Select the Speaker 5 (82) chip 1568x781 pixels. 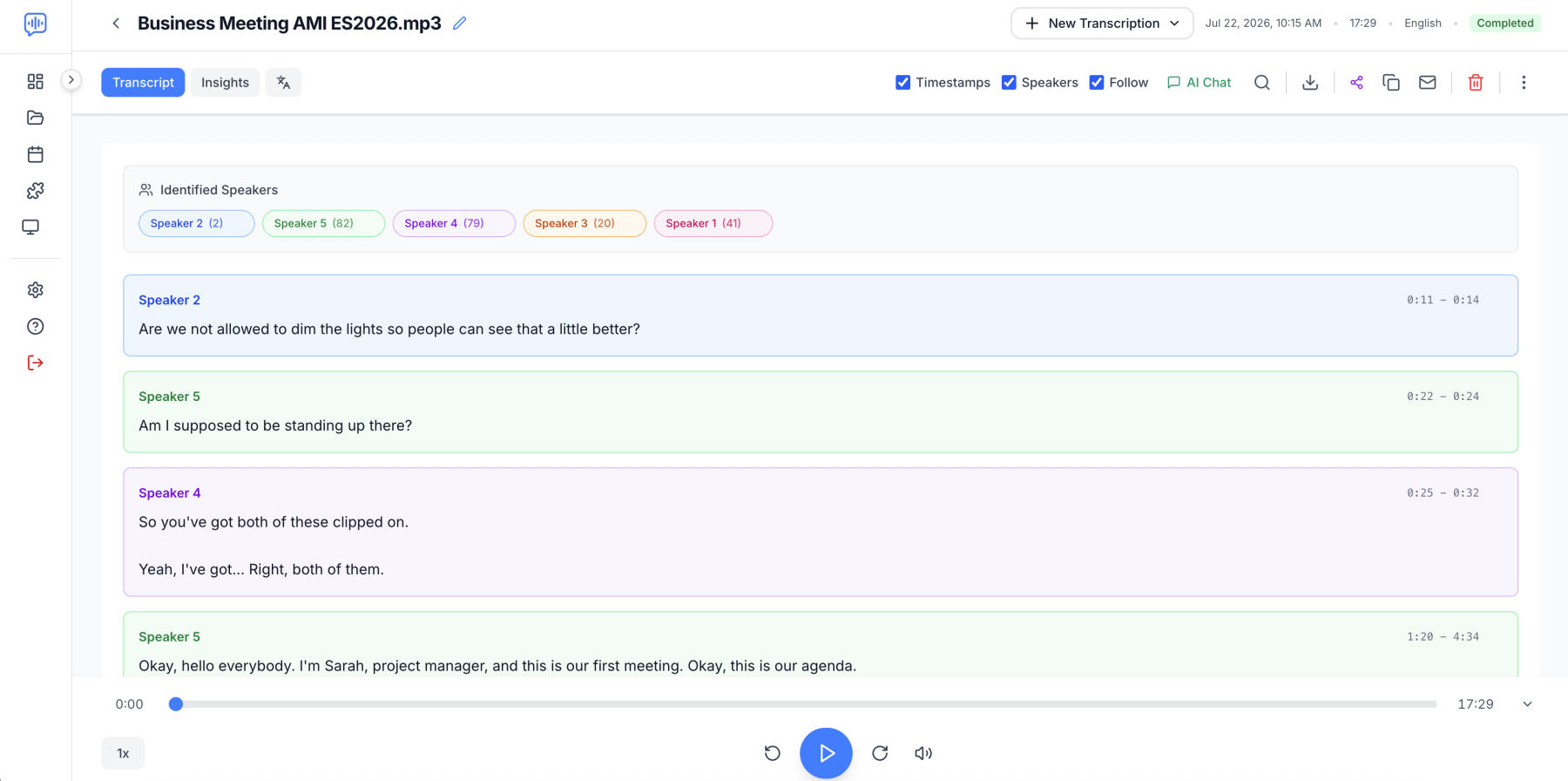323,223
